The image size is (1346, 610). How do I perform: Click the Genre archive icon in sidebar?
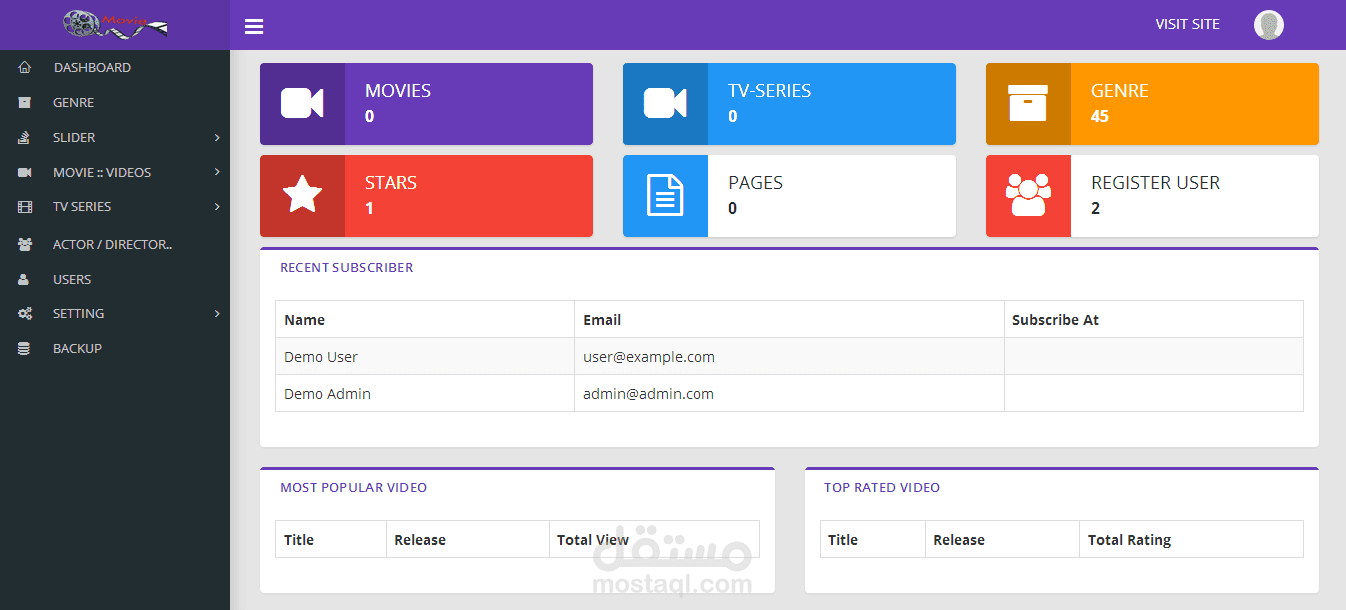point(25,102)
